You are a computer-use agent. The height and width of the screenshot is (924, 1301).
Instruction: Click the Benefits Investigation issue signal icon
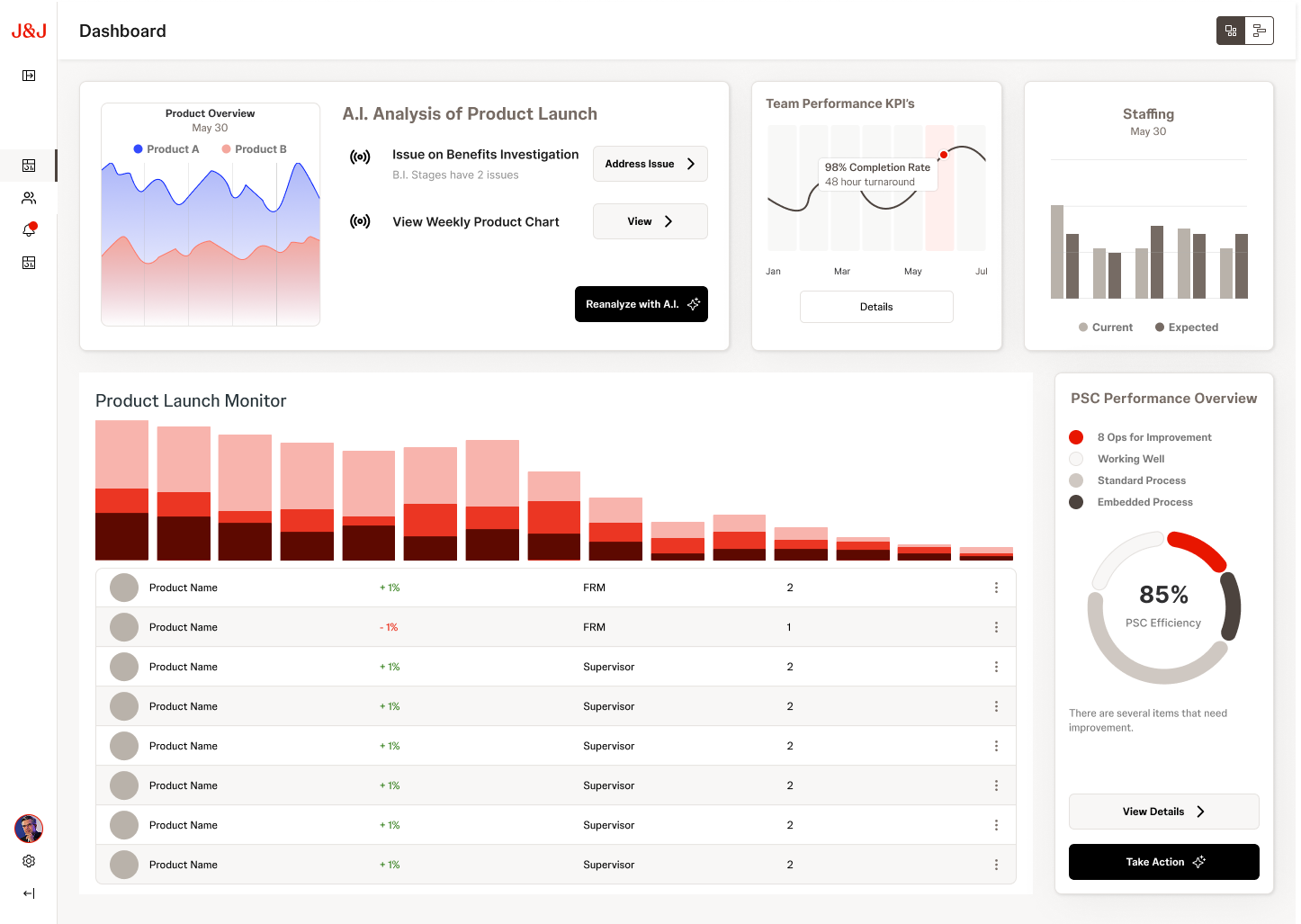[x=361, y=156]
